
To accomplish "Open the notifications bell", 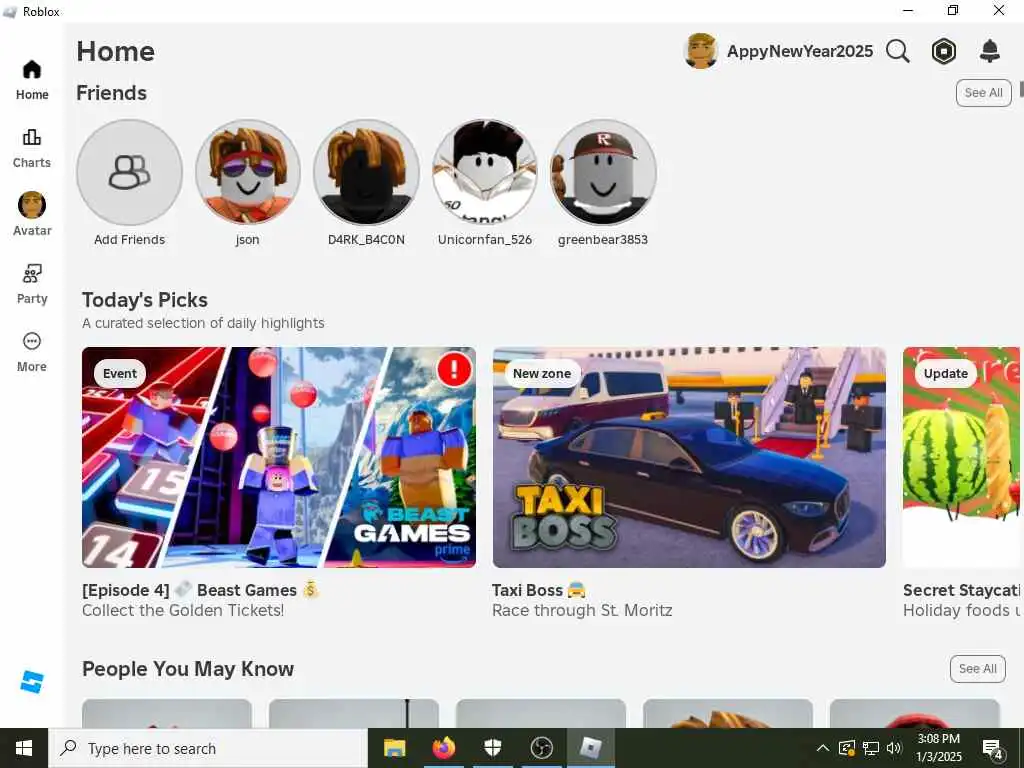I will 990,51.
